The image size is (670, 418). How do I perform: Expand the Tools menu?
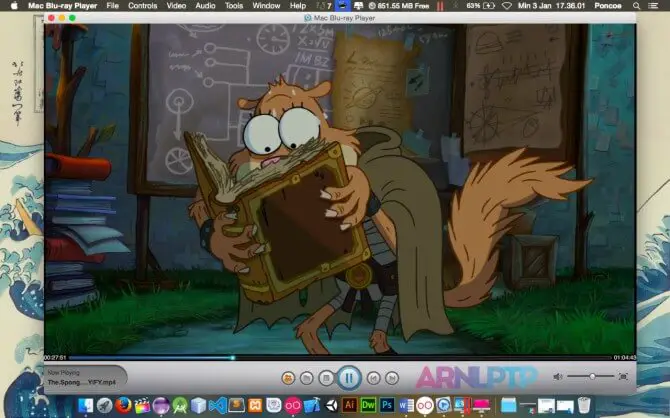point(233,6)
